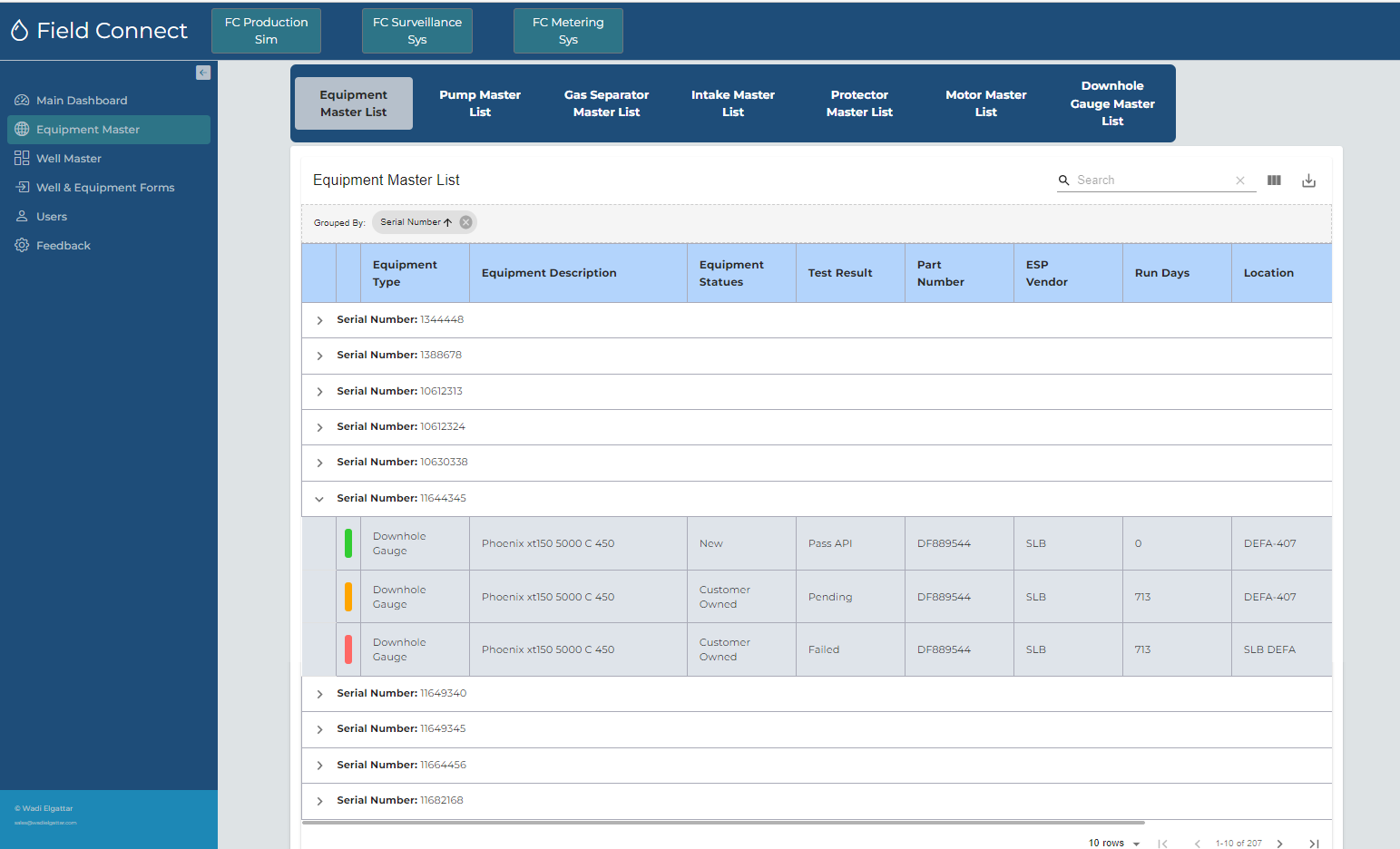Screen dimensions: 1400x849
Task: Expand Serial Number 11649340 group
Action: (x=319, y=694)
